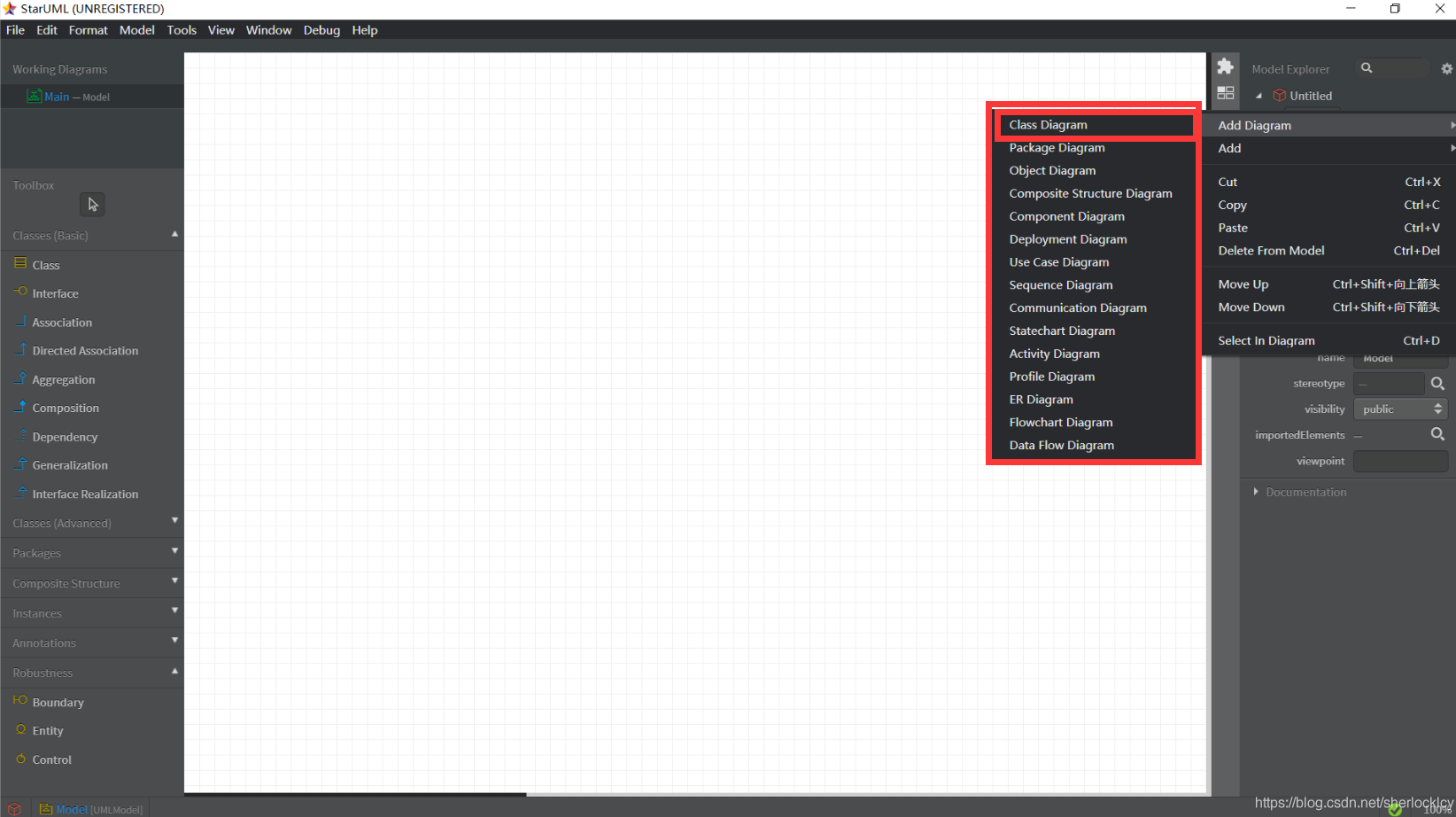Click the project cube icon in status bar
Screen dimensions: 1456x817
point(14,809)
